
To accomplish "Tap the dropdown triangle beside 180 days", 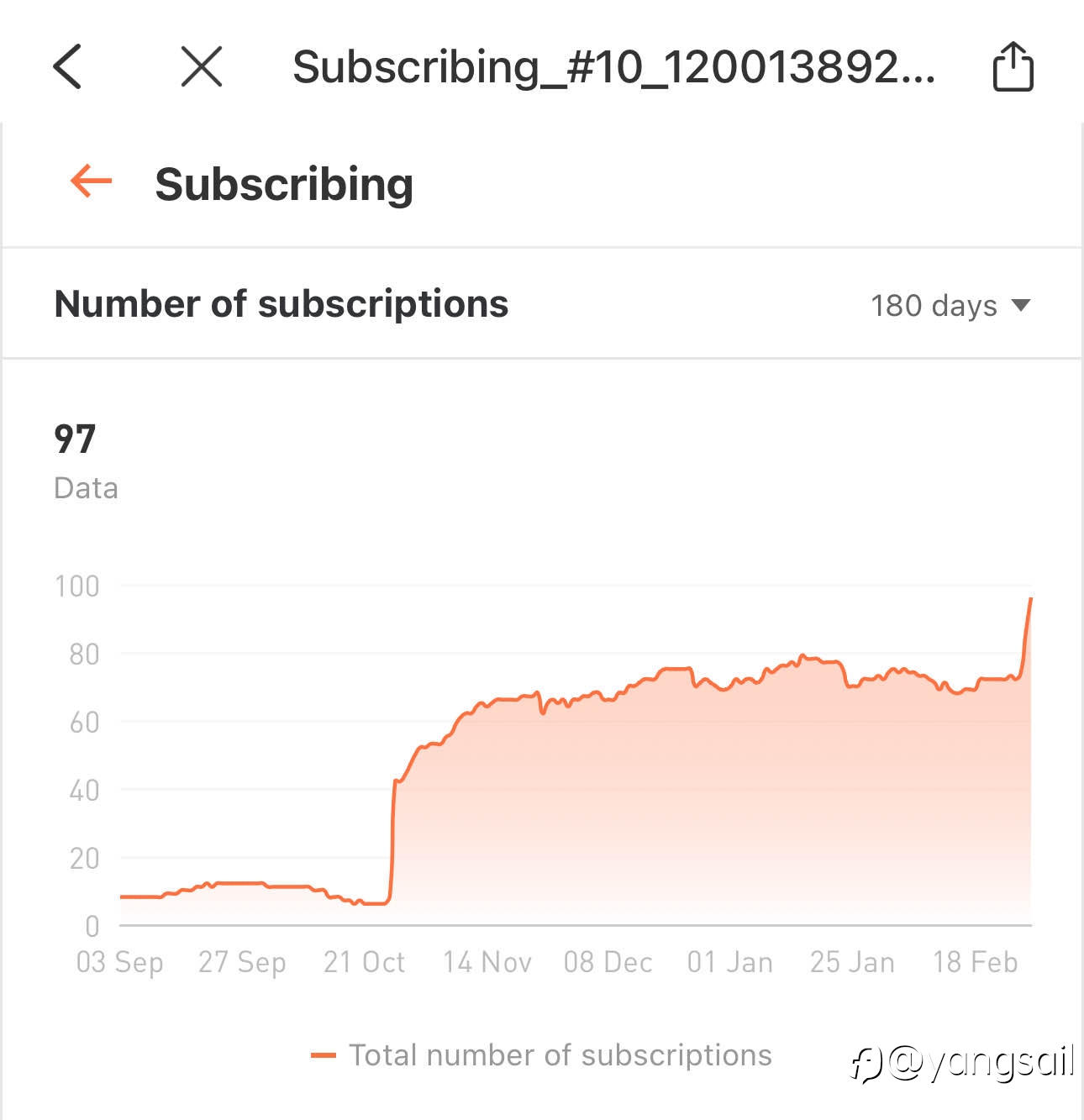I will click(1020, 305).
